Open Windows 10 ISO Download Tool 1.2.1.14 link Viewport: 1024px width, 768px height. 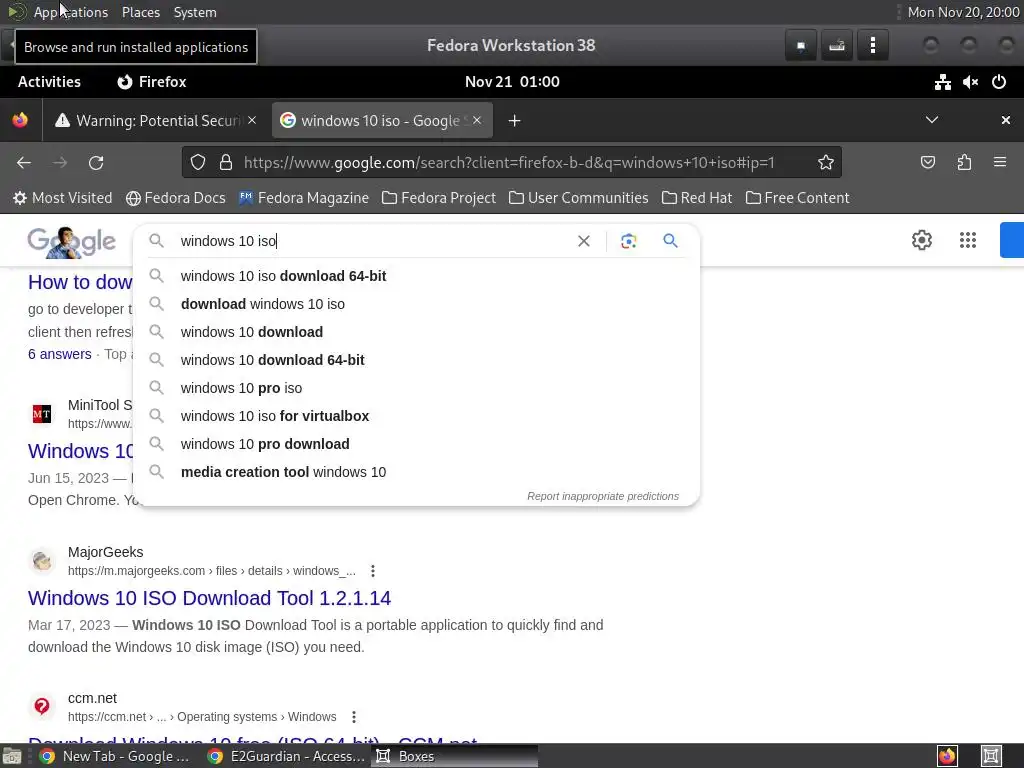(x=210, y=598)
